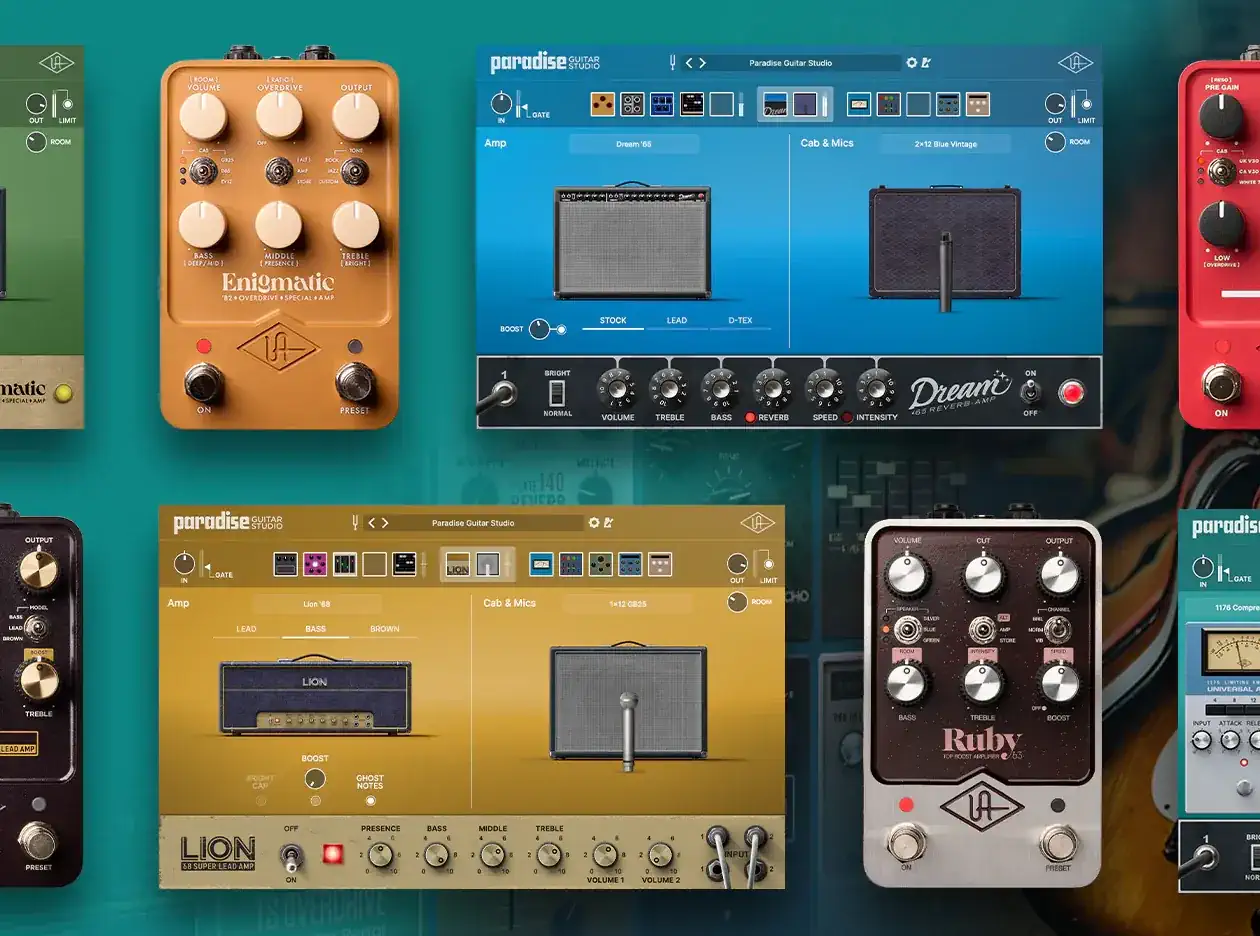
Task: Select the Dream amp thumbnail slot in the blue window
Action: [775, 104]
